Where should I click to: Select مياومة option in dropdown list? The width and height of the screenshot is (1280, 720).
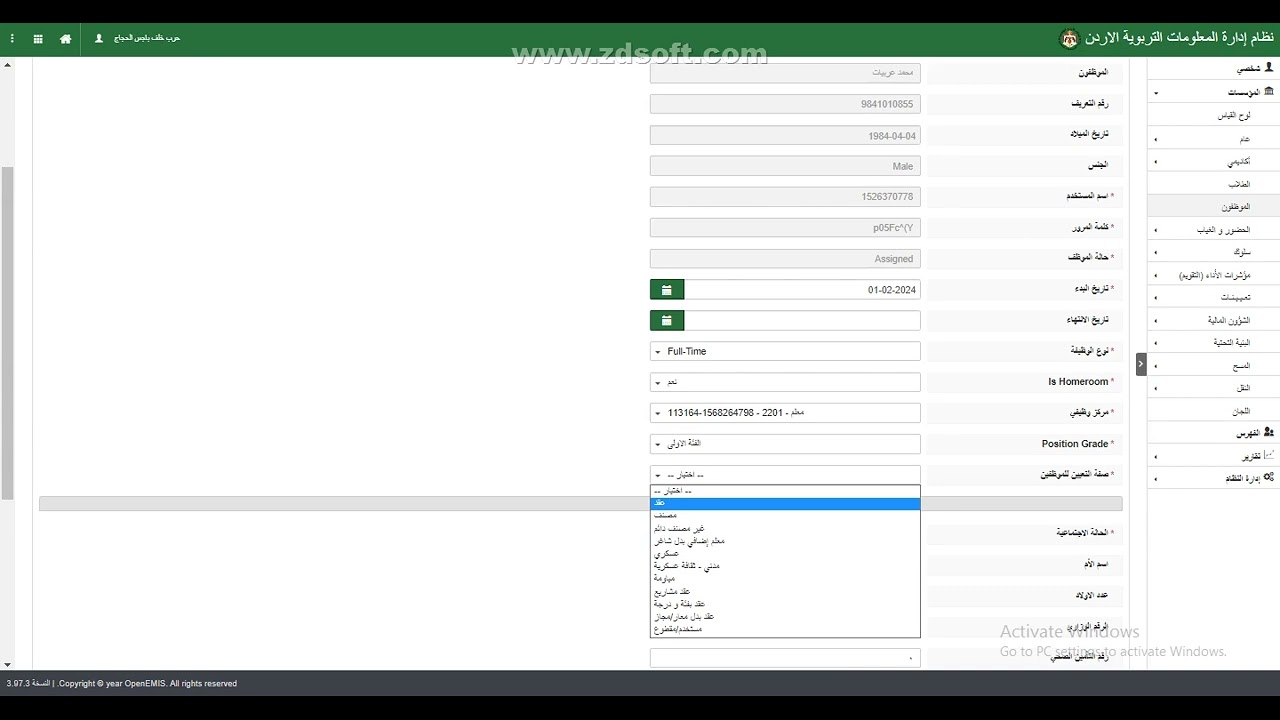[x=785, y=579]
